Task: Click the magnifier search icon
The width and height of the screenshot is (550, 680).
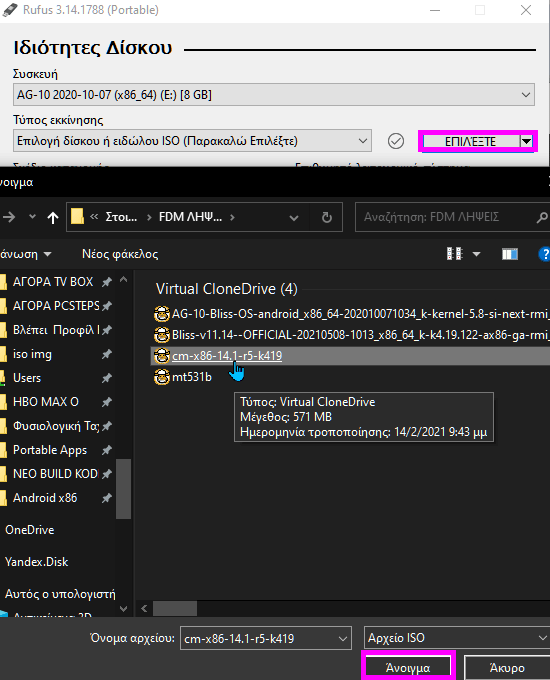Action: tap(542, 217)
